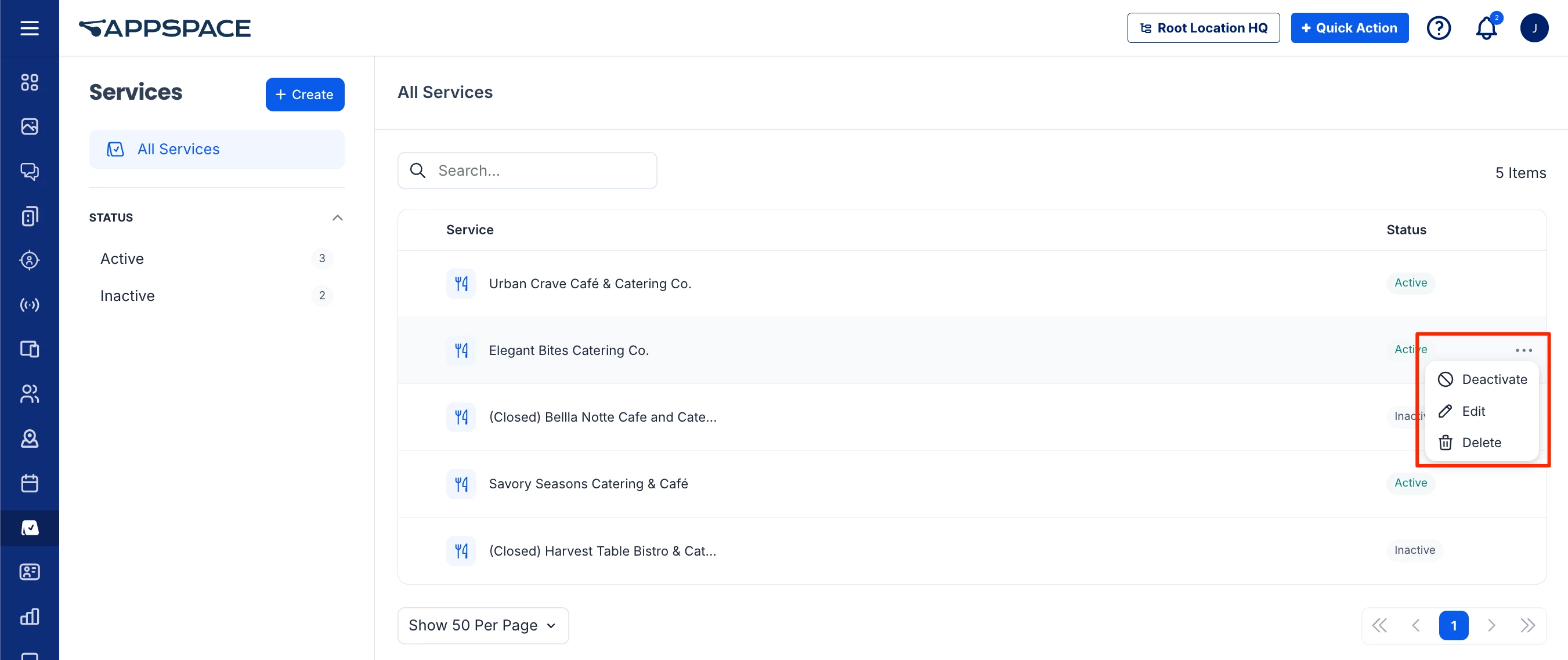Open the three-dot menu for Elegant Bites
Screen dimensions: 1568x660
(1523, 350)
